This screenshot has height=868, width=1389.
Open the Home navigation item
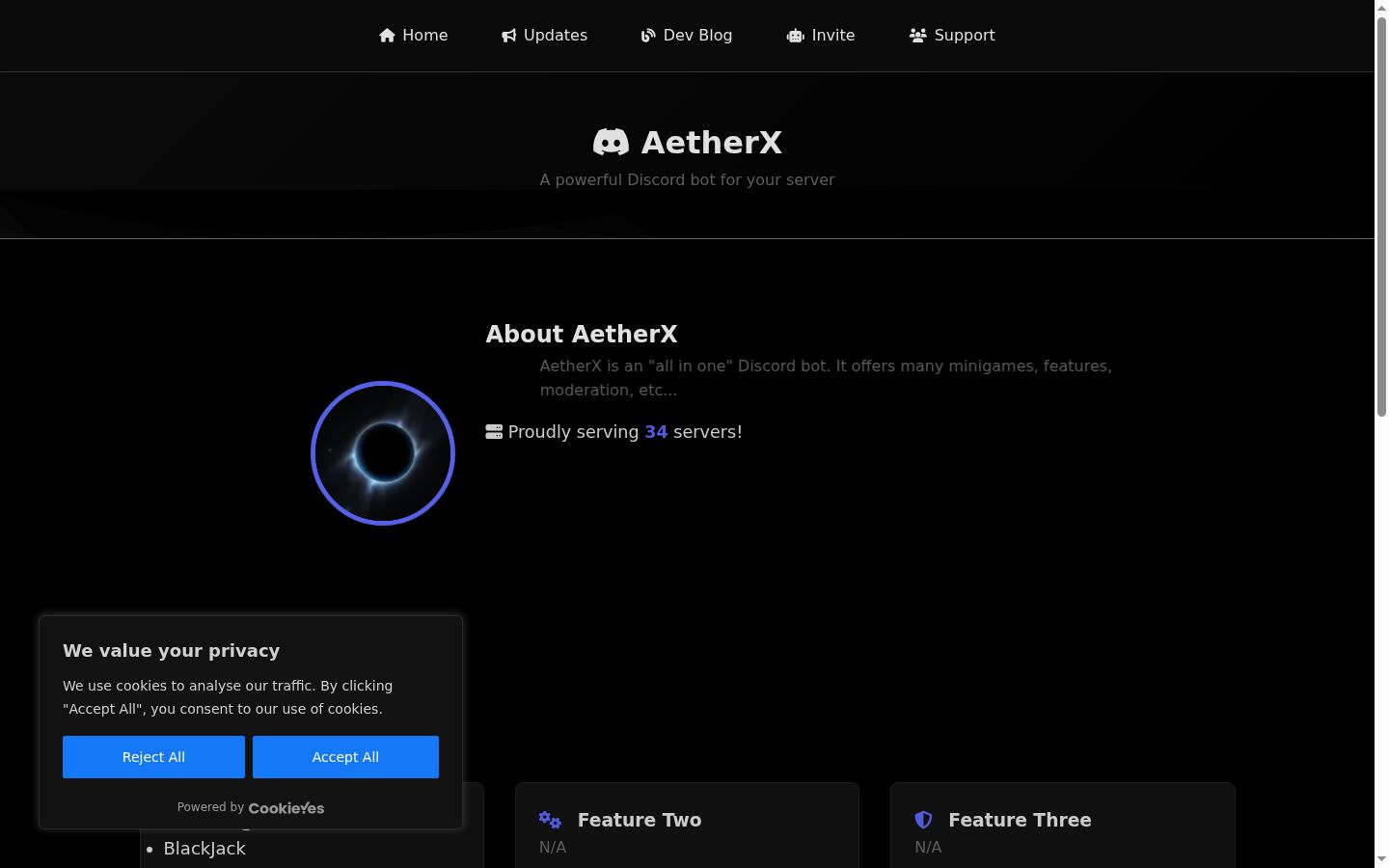point(413,36)
